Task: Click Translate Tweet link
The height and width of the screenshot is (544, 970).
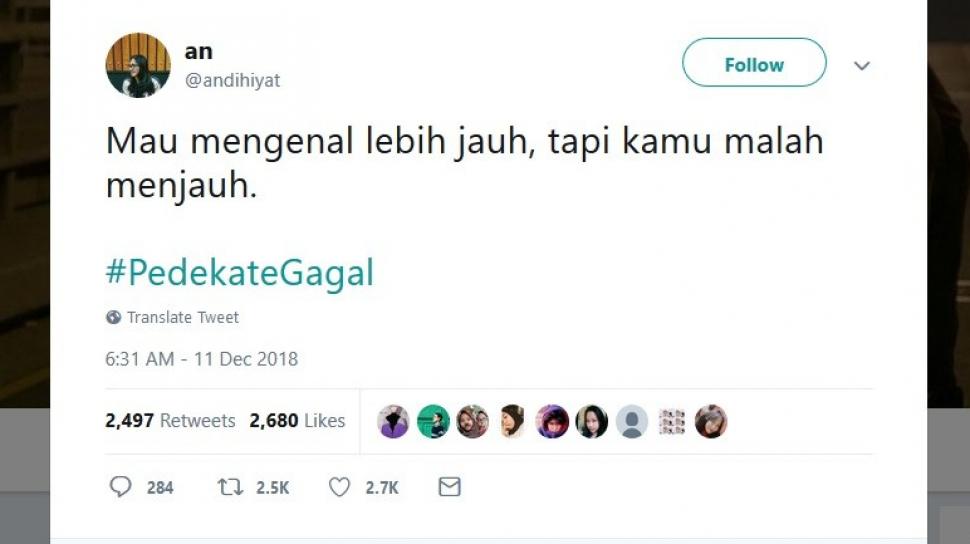Action: tap(182, 317)
